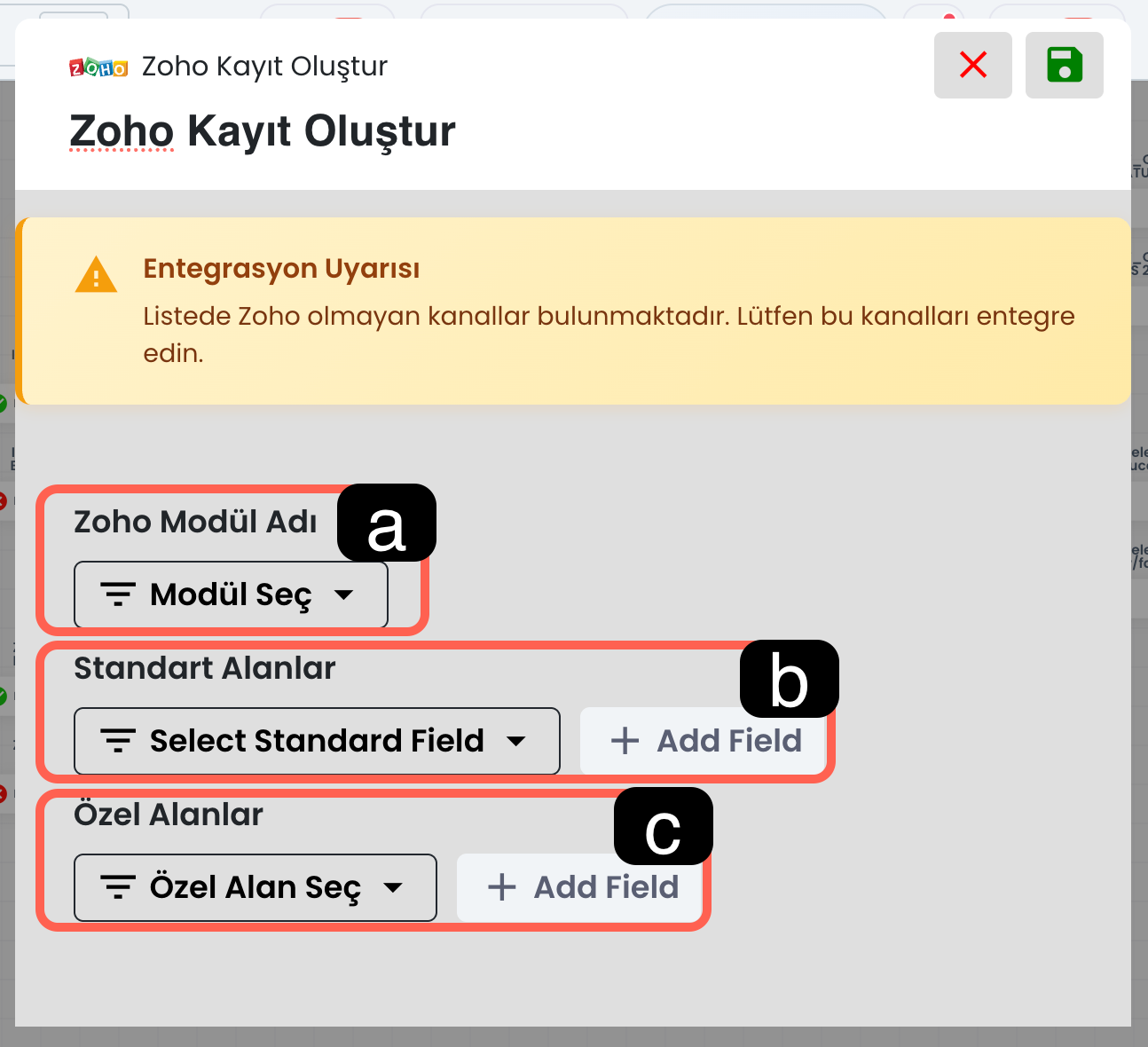Click the filter icon in Özel Alan Seç
Screen dimensions: 1148x1047
point(118,887)
